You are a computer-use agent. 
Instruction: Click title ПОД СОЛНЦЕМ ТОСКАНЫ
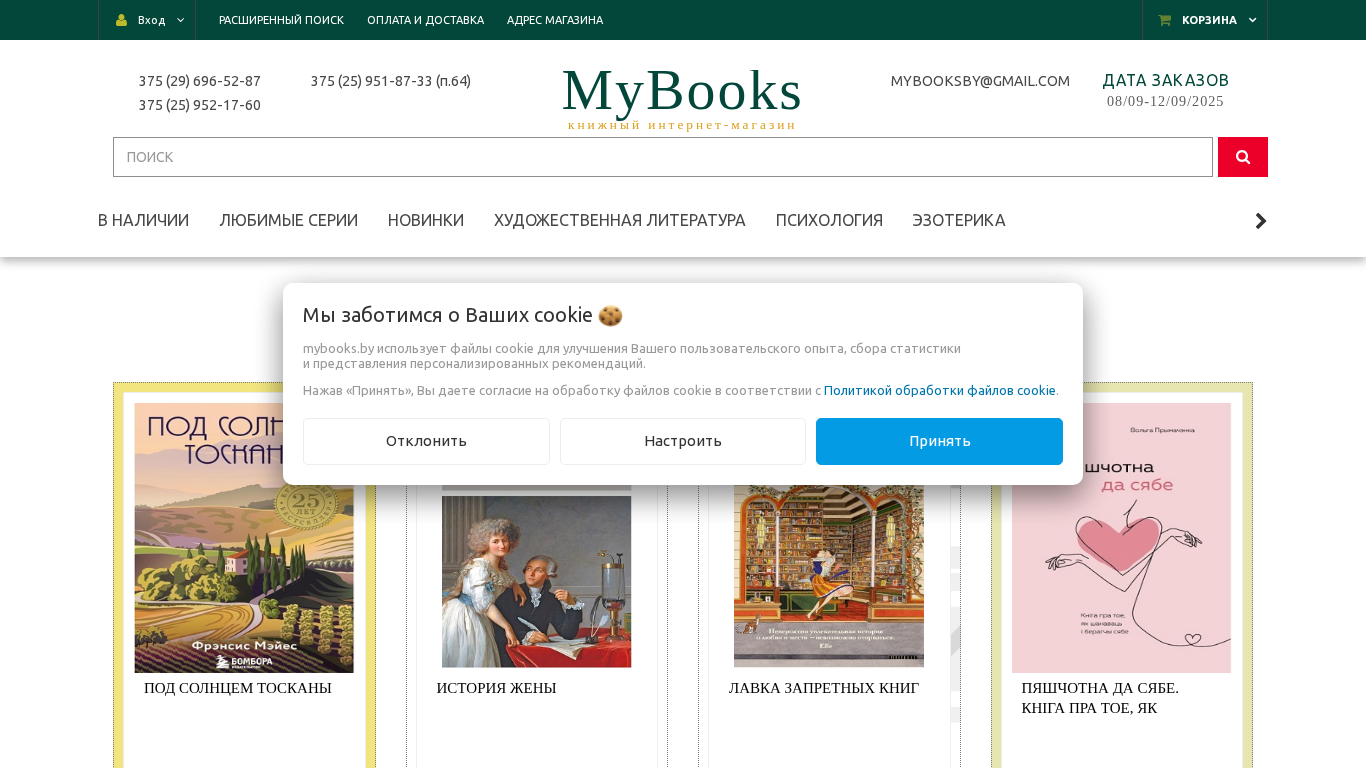(x=238, y=688)
